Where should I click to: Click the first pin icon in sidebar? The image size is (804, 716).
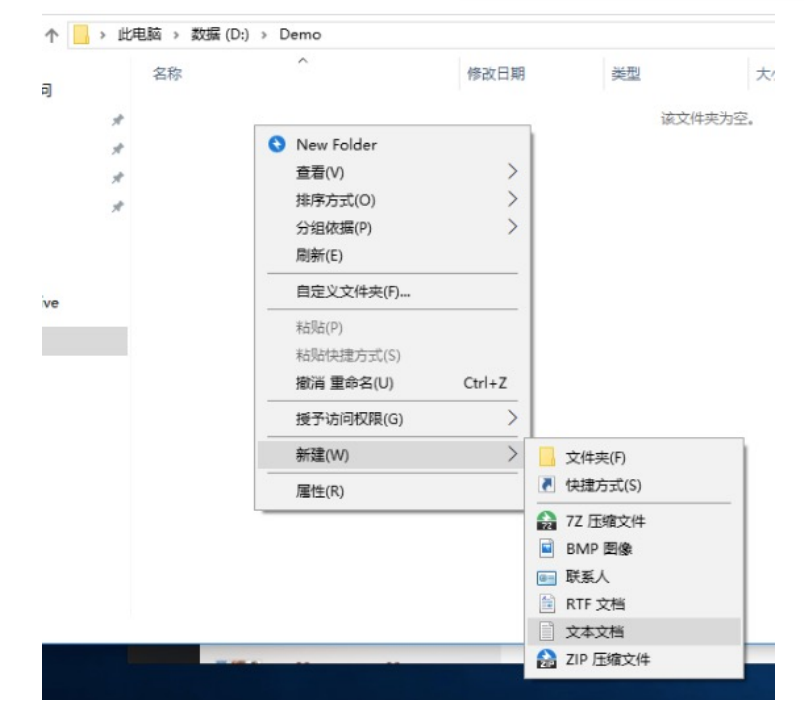[118, 120]
